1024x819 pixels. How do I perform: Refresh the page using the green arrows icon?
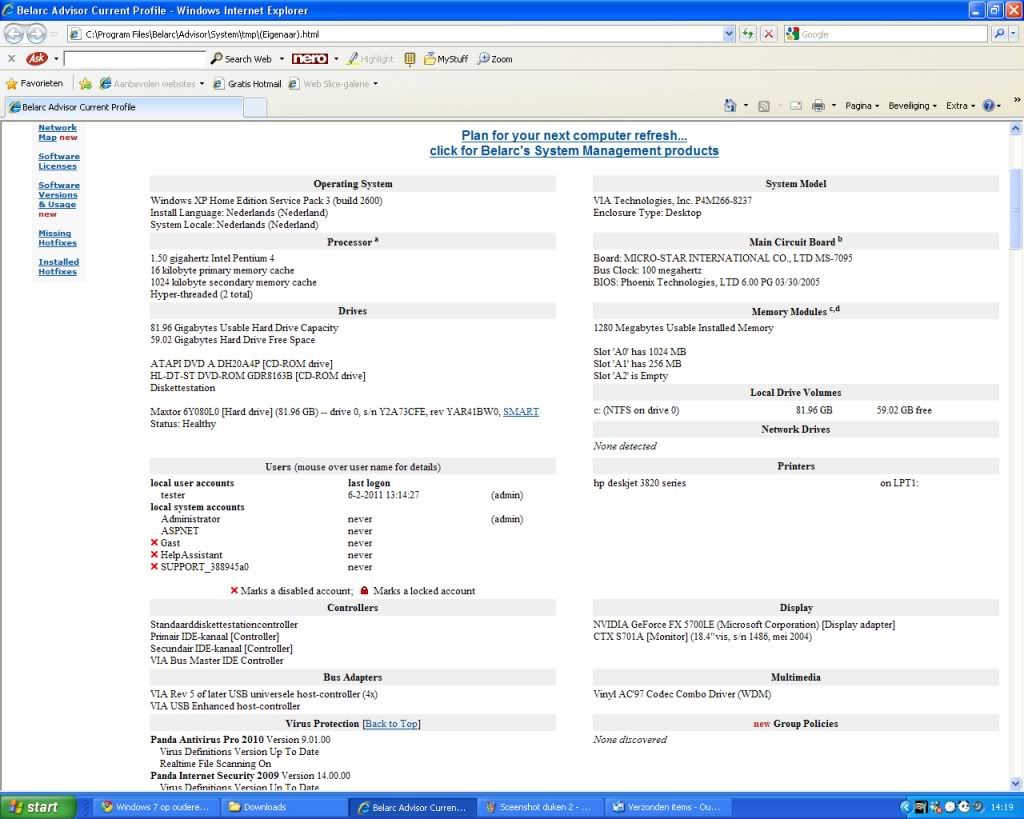point(748,34)
